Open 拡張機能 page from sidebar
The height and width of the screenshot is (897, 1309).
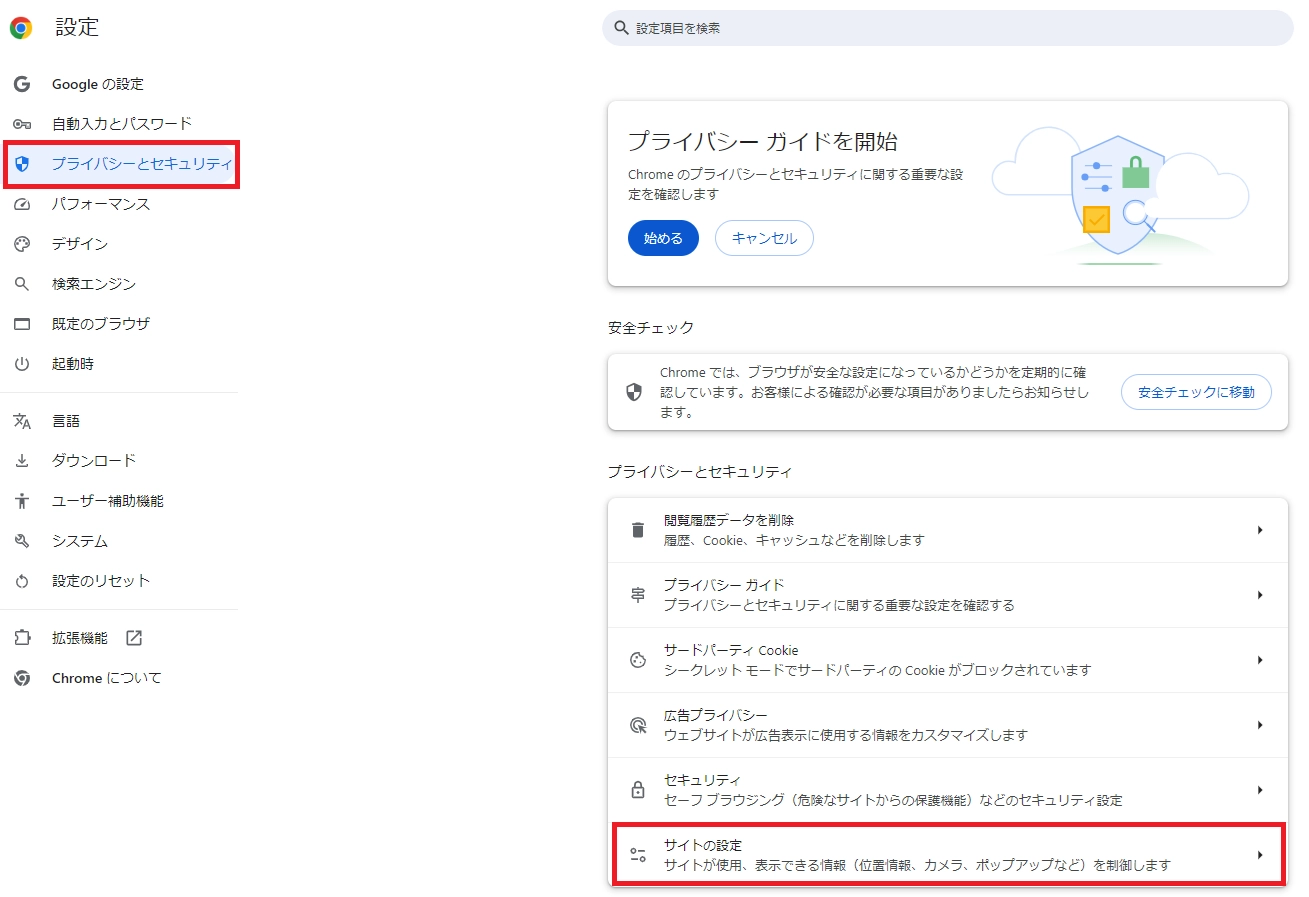[x=80, y=638]
